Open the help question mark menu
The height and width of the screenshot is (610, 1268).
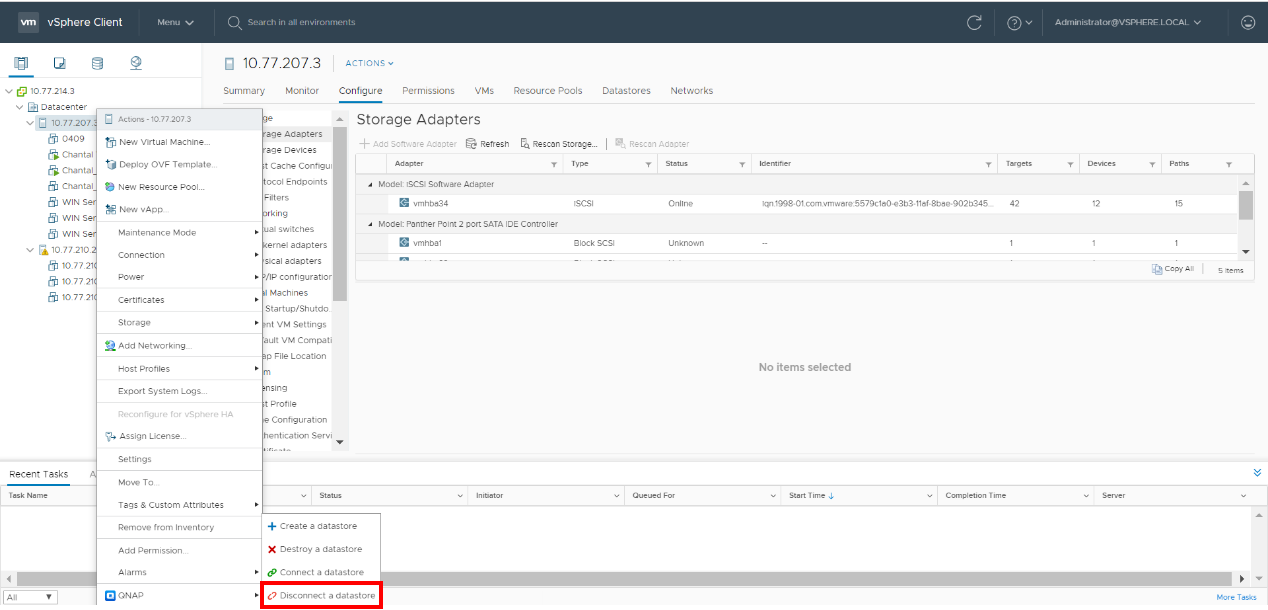(1019, 22)
